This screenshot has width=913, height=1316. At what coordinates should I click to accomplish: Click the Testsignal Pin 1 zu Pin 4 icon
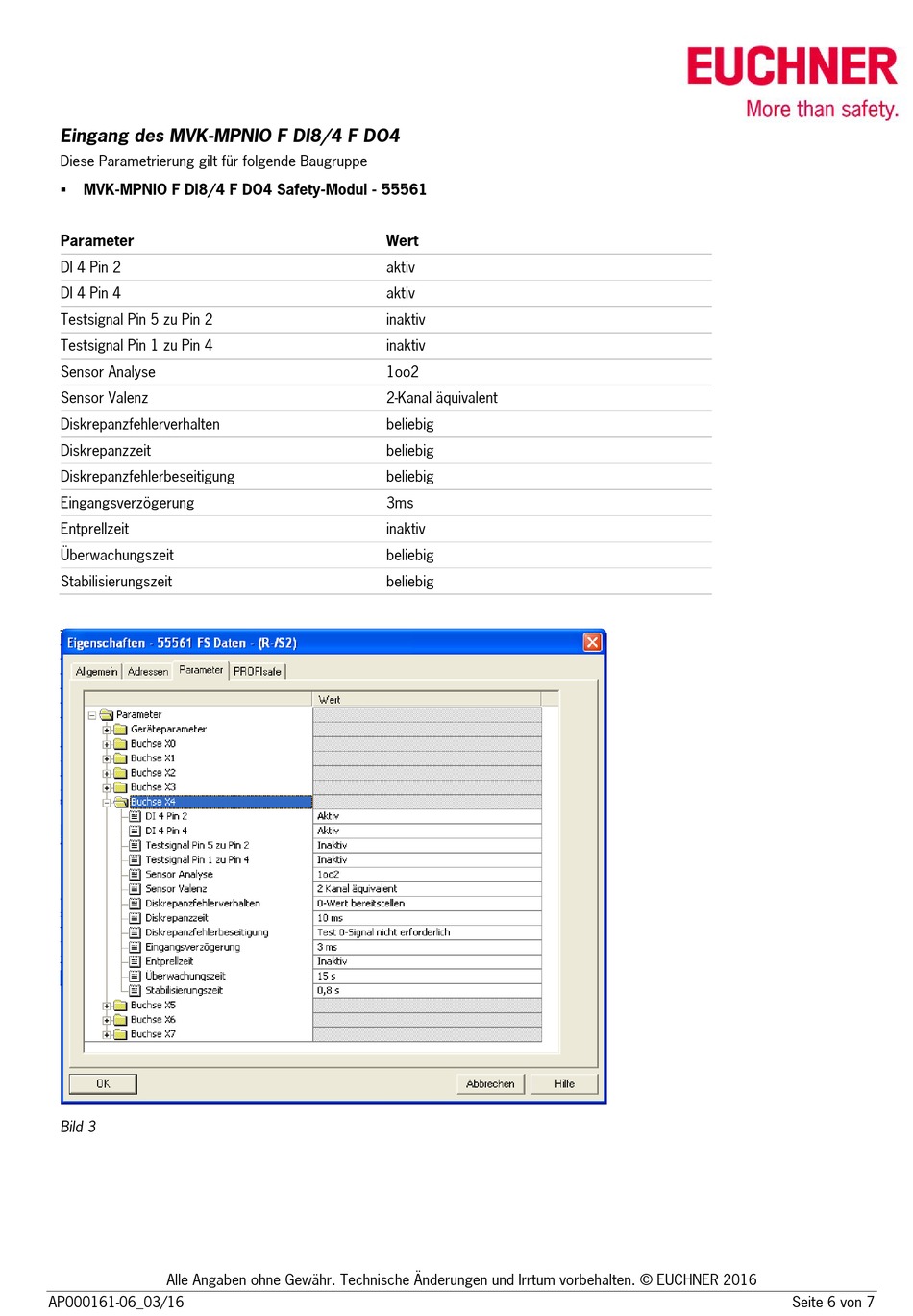pyautogui.click(x=136, y=859)
